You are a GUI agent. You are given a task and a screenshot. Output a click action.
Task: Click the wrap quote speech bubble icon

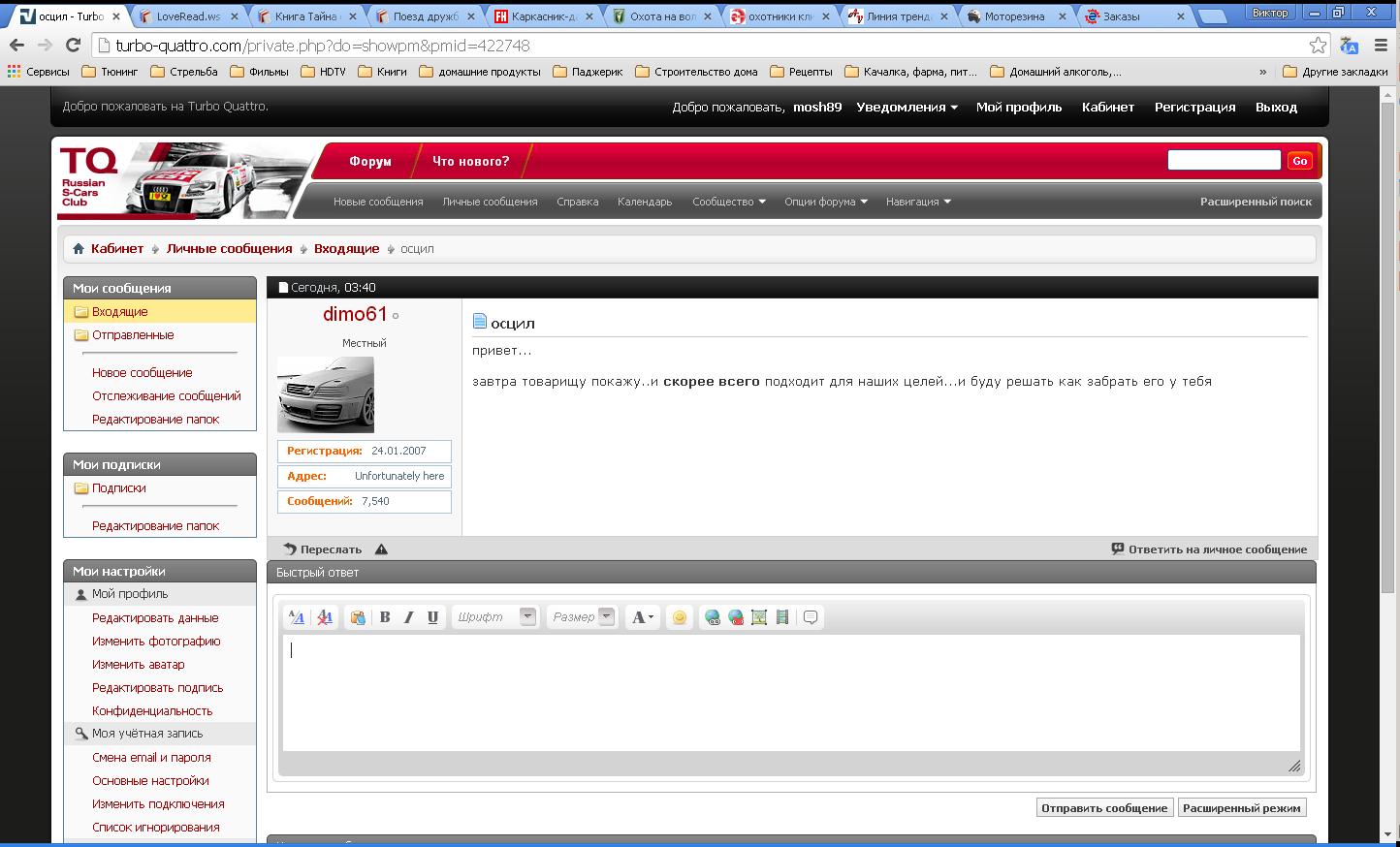point(811,617)
